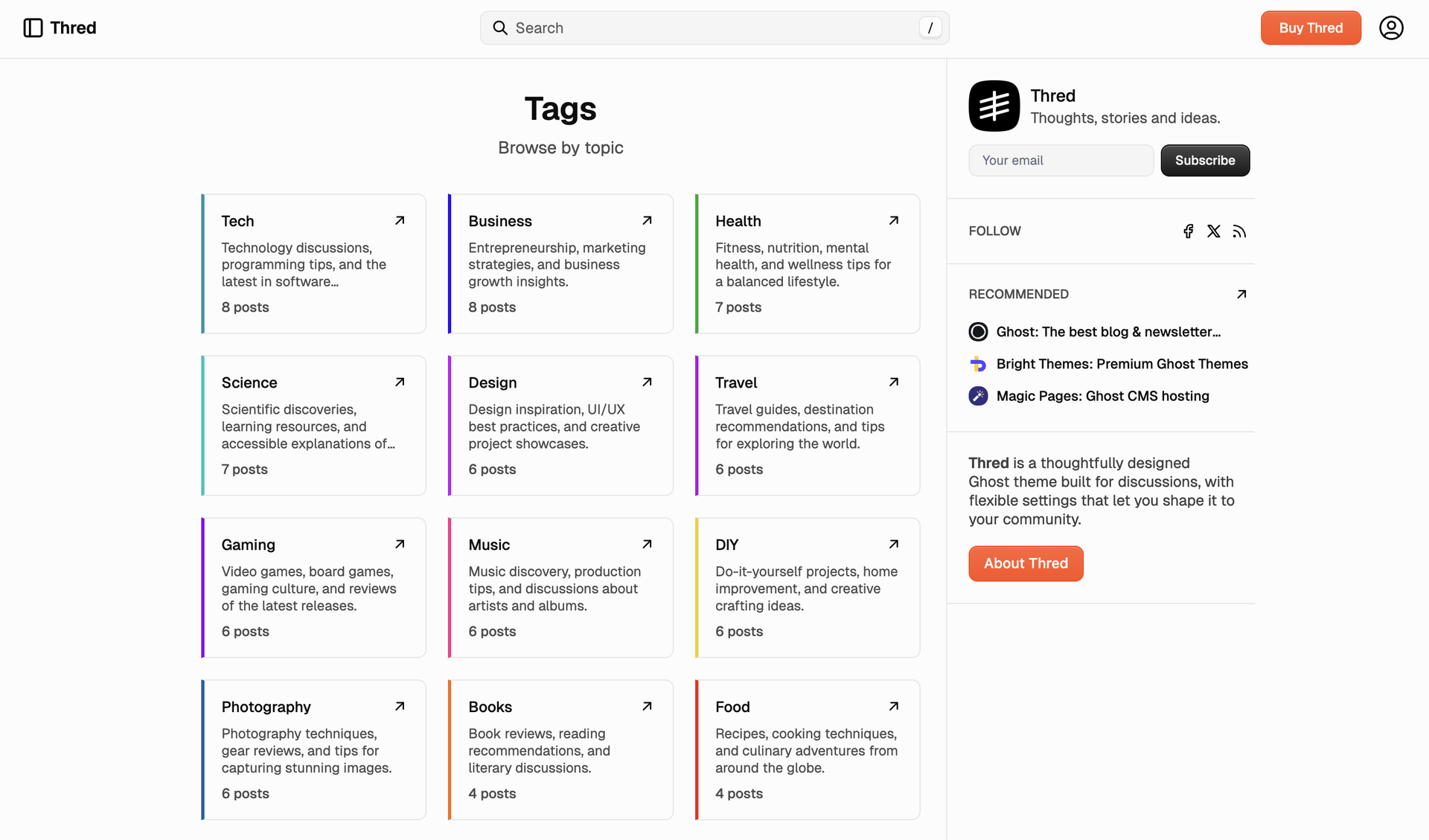Click the user account icon
The image size is (1429, 840).
click(1391, 28)
